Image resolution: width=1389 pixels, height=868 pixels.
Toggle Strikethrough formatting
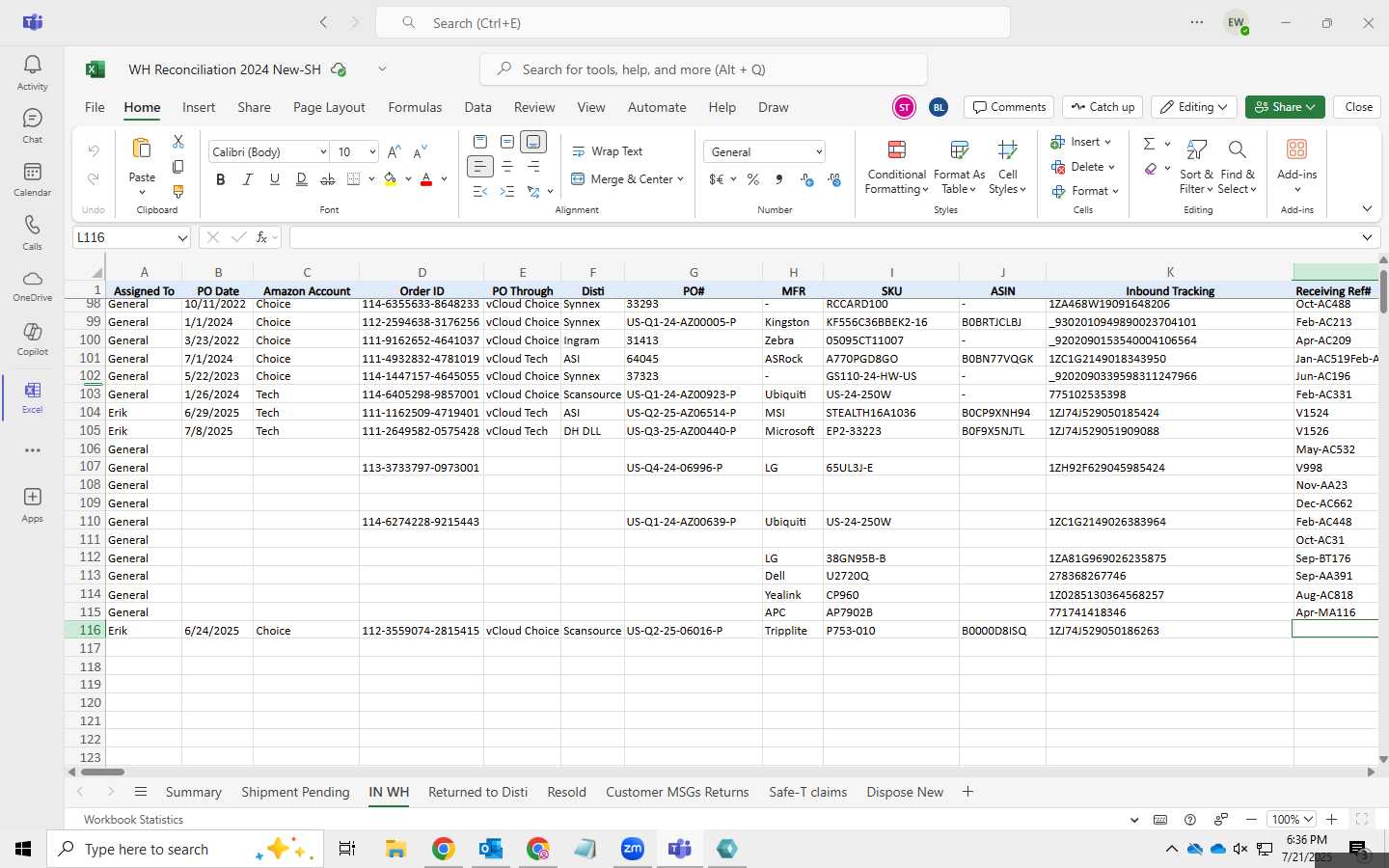(328, 179)
